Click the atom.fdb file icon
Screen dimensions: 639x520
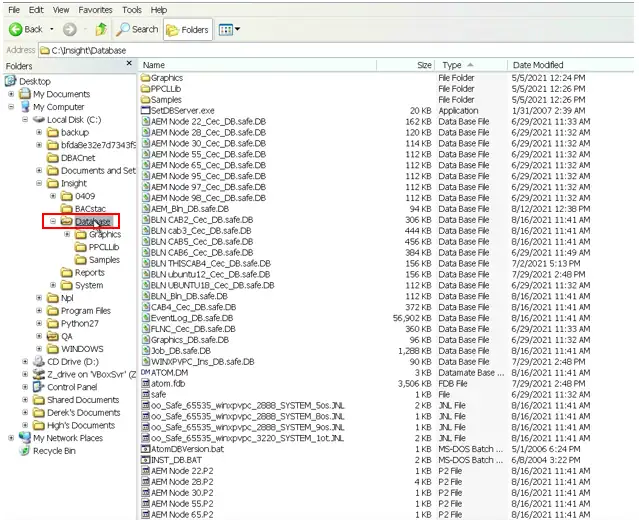[x=145, y=383]
